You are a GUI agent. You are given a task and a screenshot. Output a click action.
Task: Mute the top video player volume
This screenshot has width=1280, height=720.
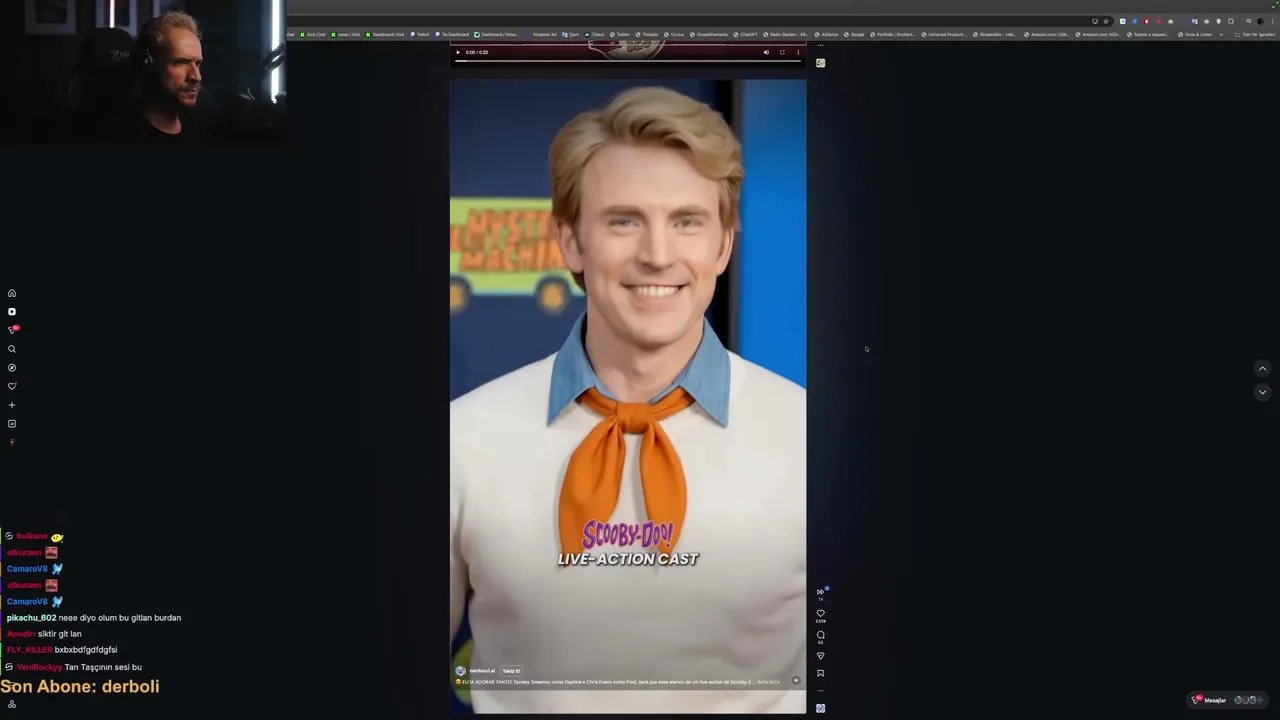766,52
